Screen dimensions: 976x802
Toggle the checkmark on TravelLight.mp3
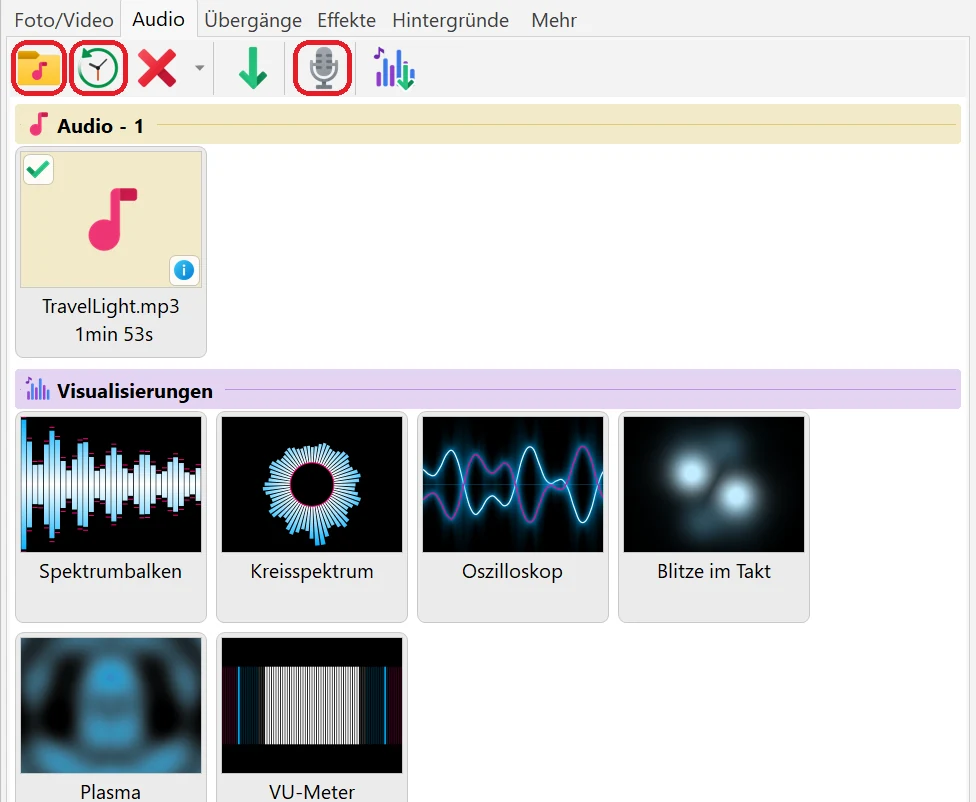(39, 169)
